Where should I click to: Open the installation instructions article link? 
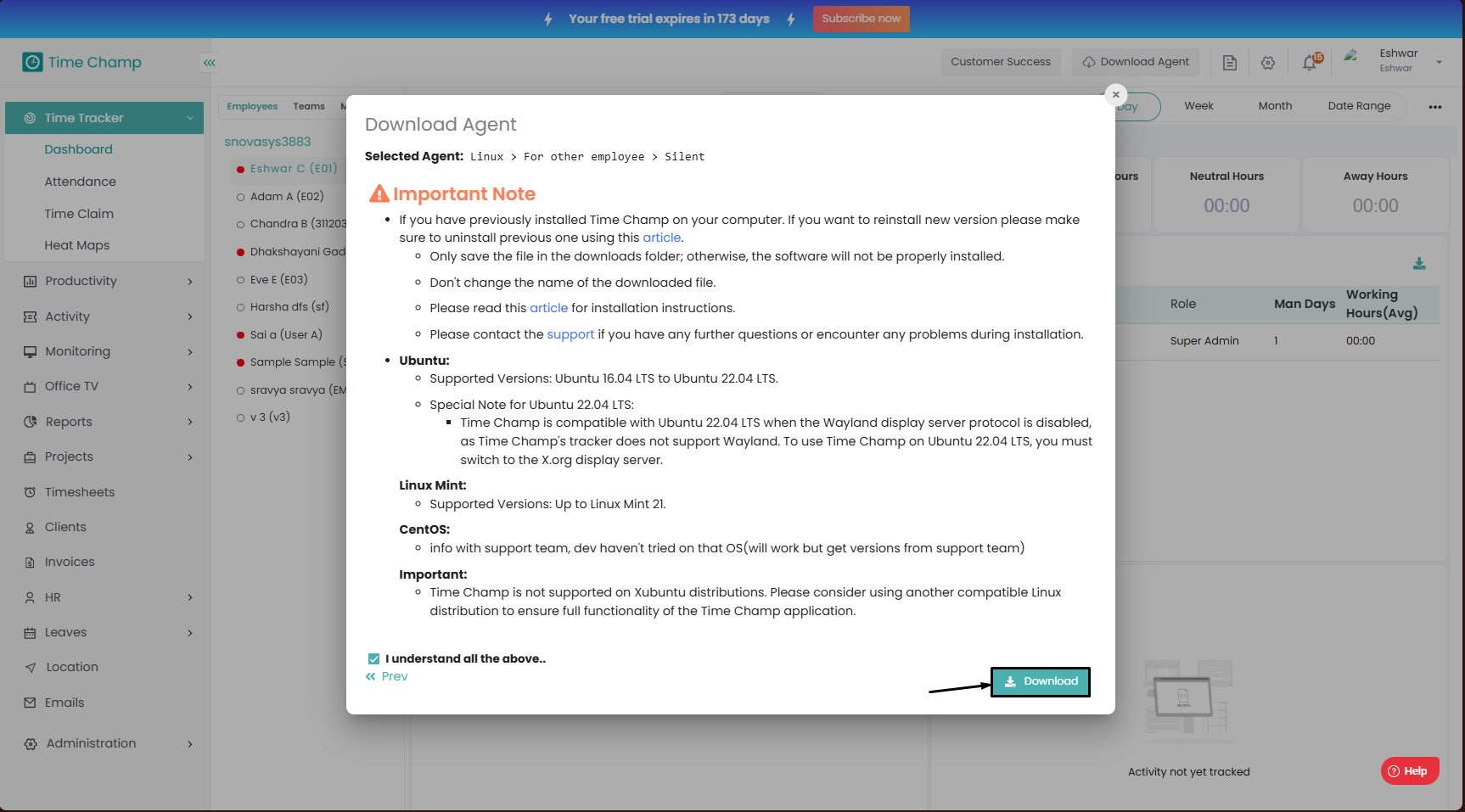[x=549, y=308]
